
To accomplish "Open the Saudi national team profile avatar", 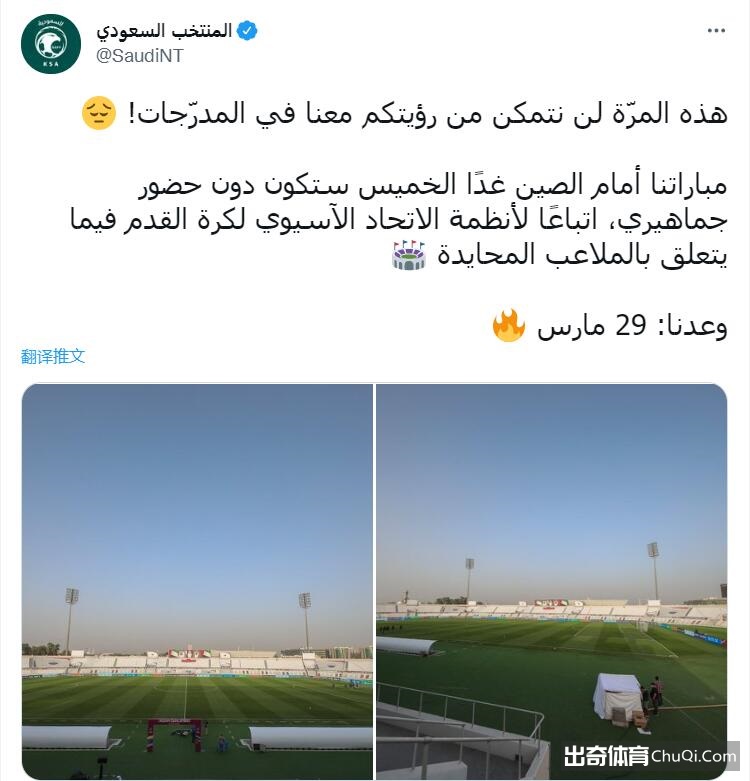I will point(51,44).
